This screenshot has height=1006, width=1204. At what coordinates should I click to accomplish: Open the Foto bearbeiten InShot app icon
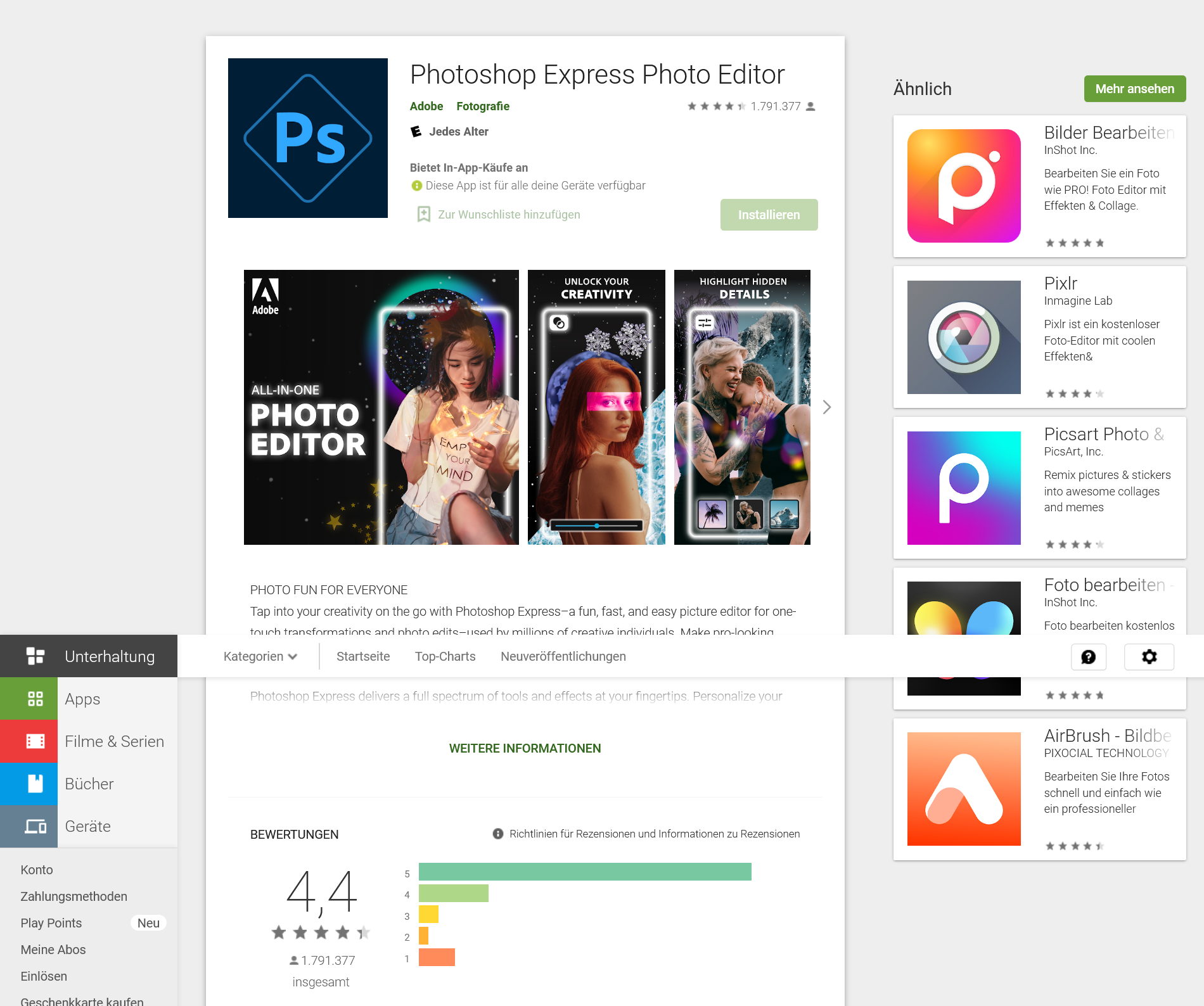click(964, 608)
